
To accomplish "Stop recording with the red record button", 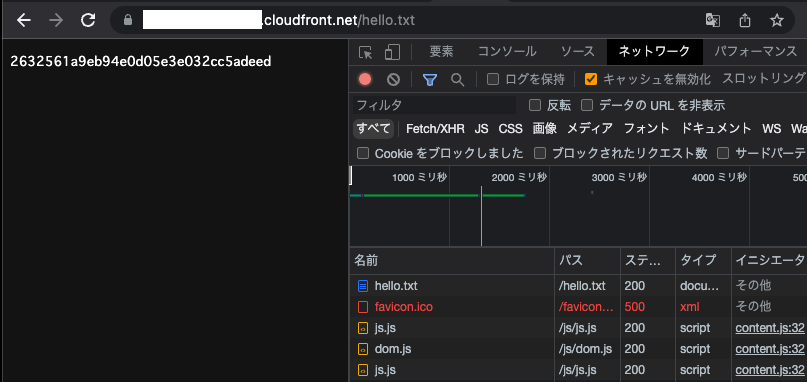I will point(365,79).
